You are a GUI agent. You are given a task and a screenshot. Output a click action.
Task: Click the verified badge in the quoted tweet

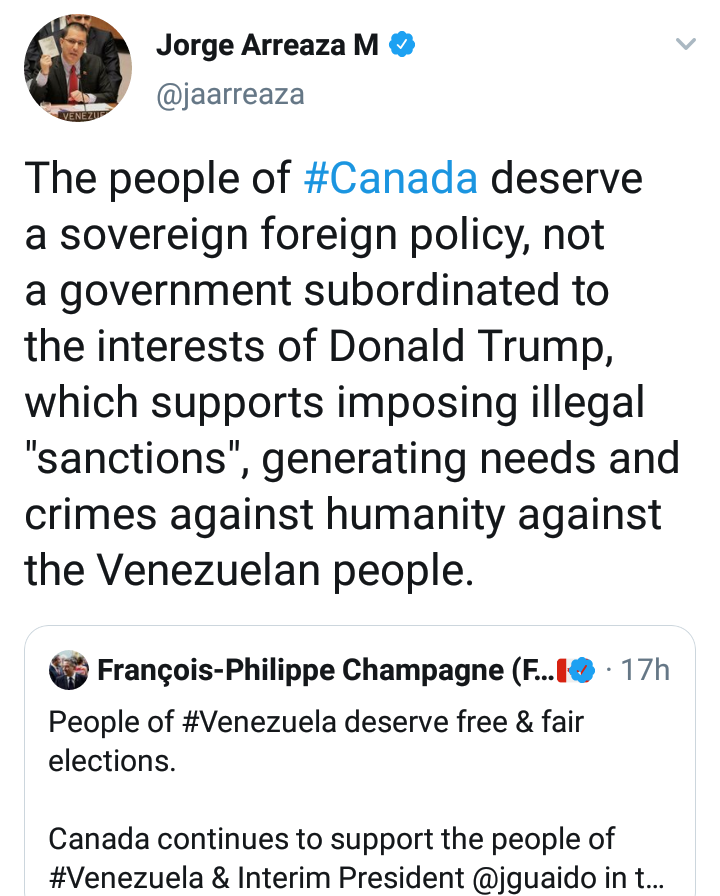[x=583, y=669]
